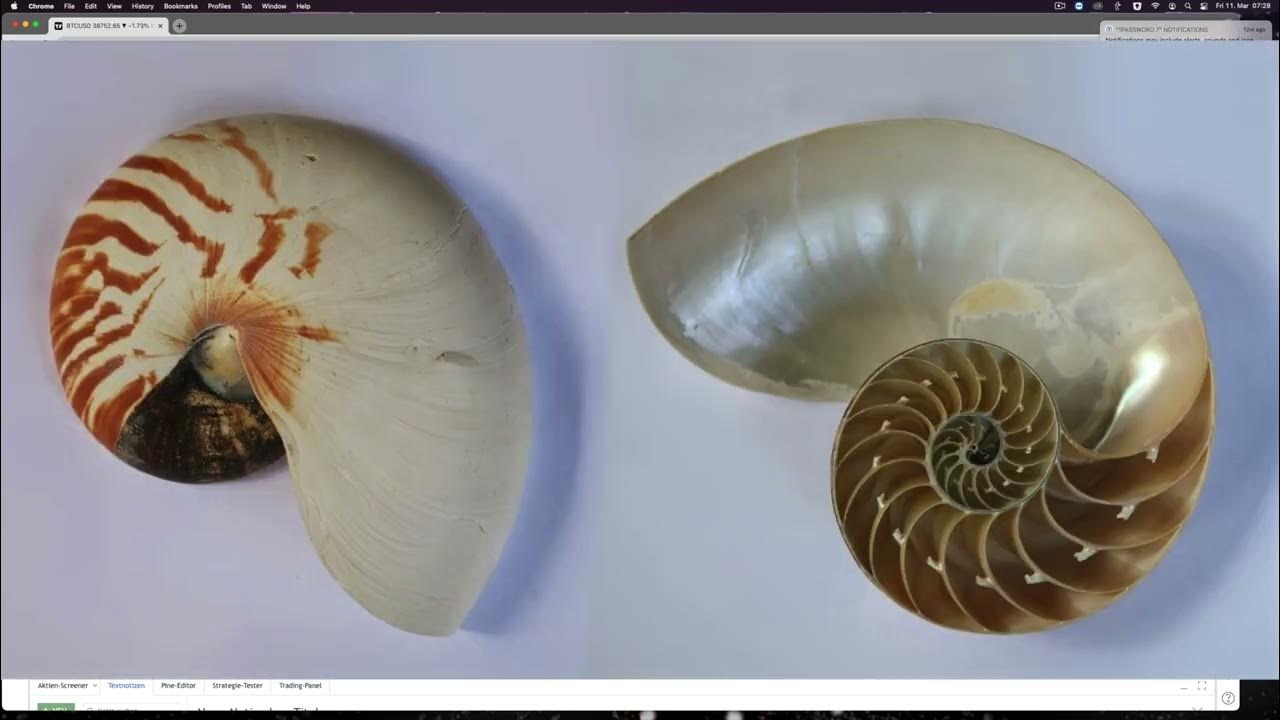1280x720 pixels.
Task: Switch to the Strategie-Tester tab
Action: [x=237, y=686]
